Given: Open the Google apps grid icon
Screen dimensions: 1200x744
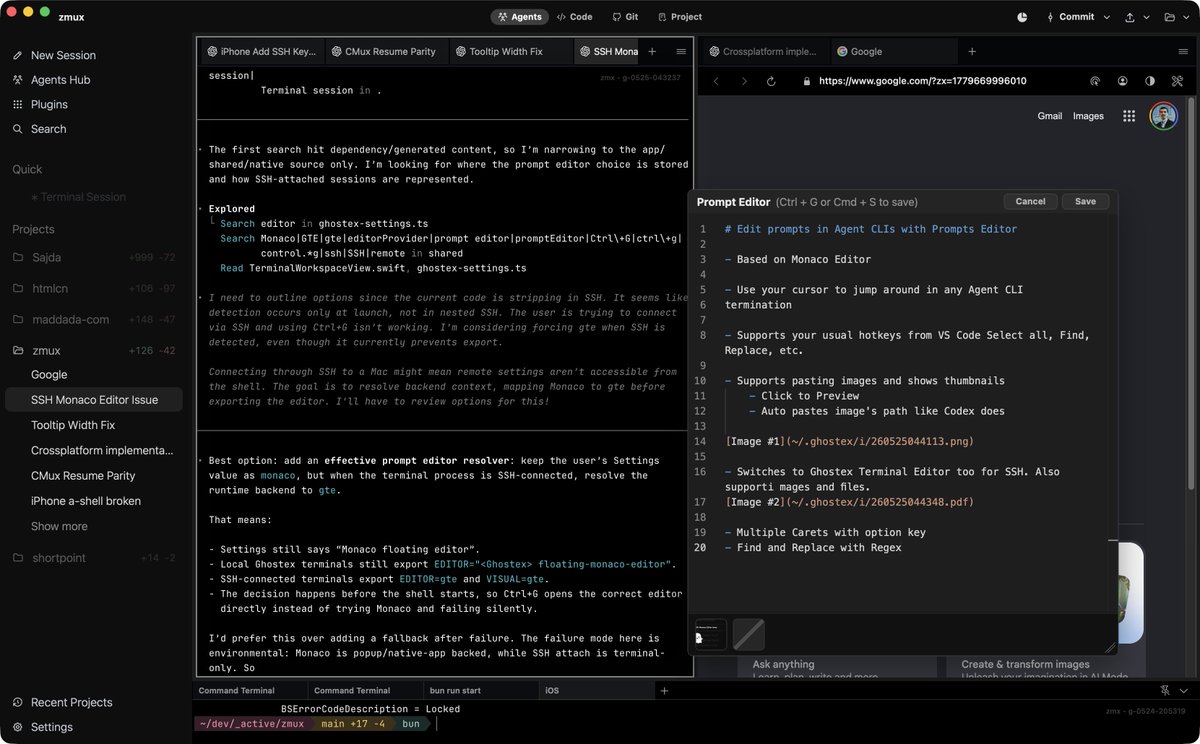Looking at the screenshot, I should pyautogui.click(x=1129, y=116).
